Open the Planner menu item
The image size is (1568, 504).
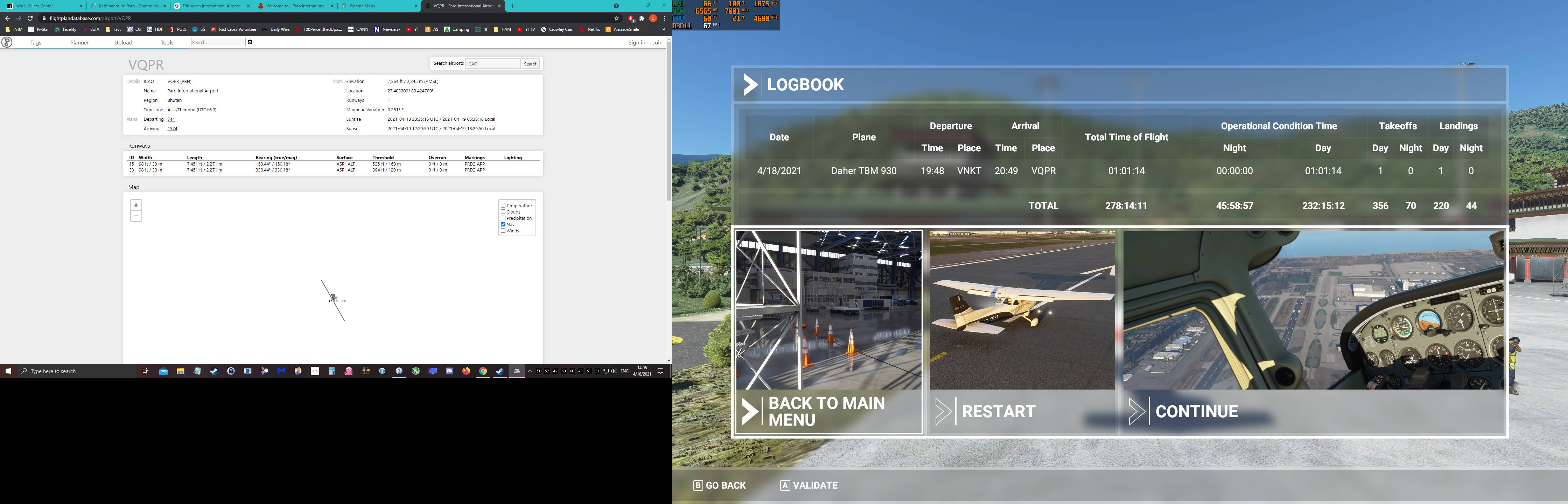(x=79, y=43)
